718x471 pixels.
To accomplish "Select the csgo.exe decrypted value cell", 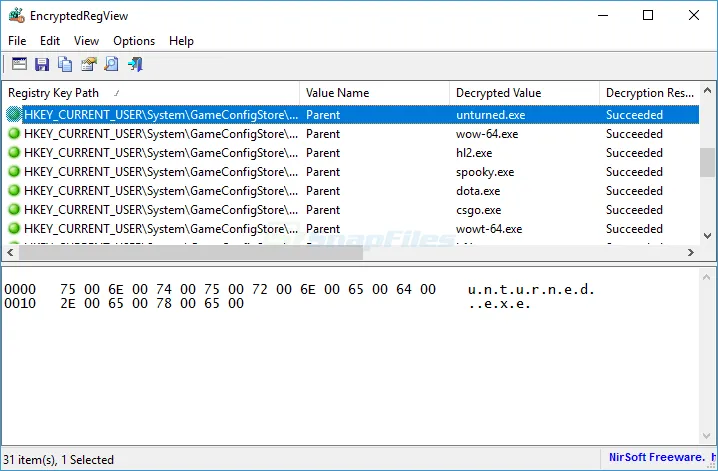I will 479,210.
